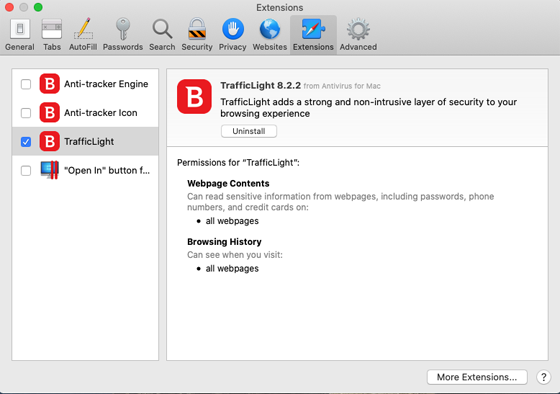Click the Webpage Contents permission heading

click(x=228, y=183)
